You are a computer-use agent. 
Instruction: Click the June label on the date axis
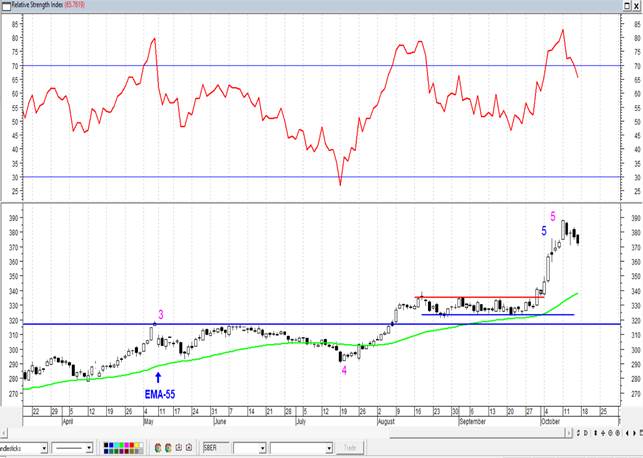[x=220, y=422]
